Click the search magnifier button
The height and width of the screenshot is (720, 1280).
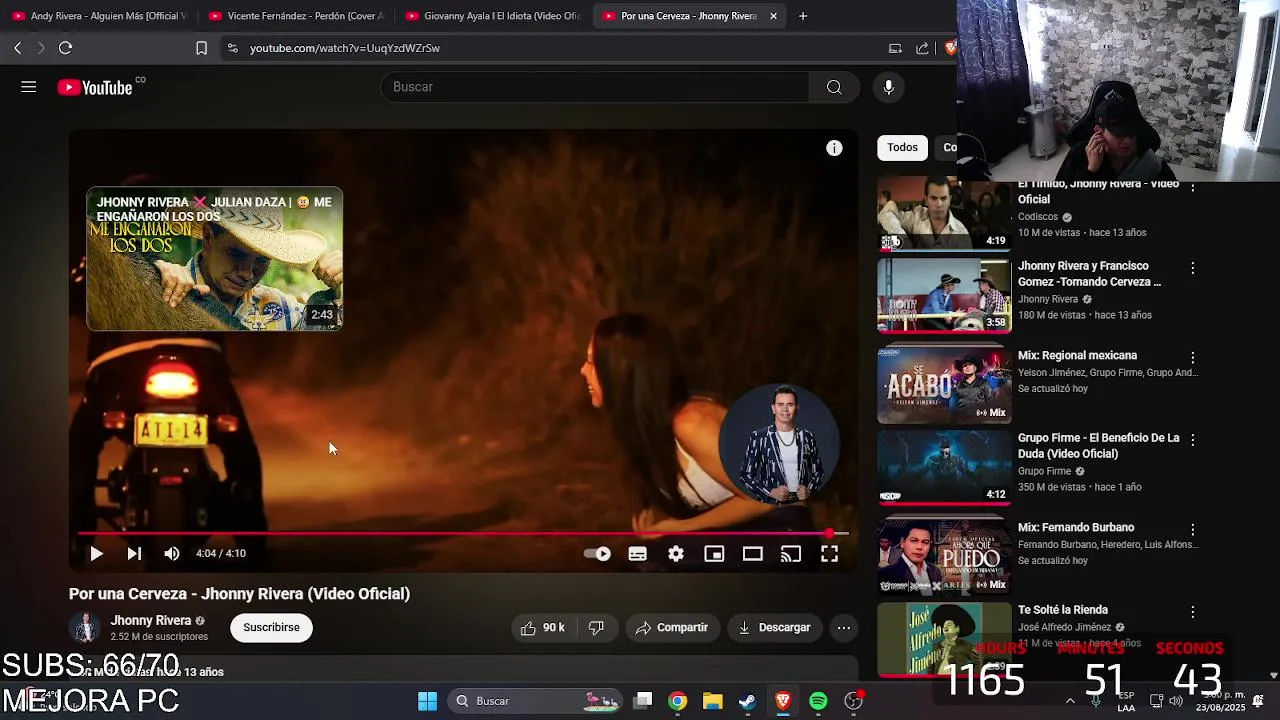point(834,87)
